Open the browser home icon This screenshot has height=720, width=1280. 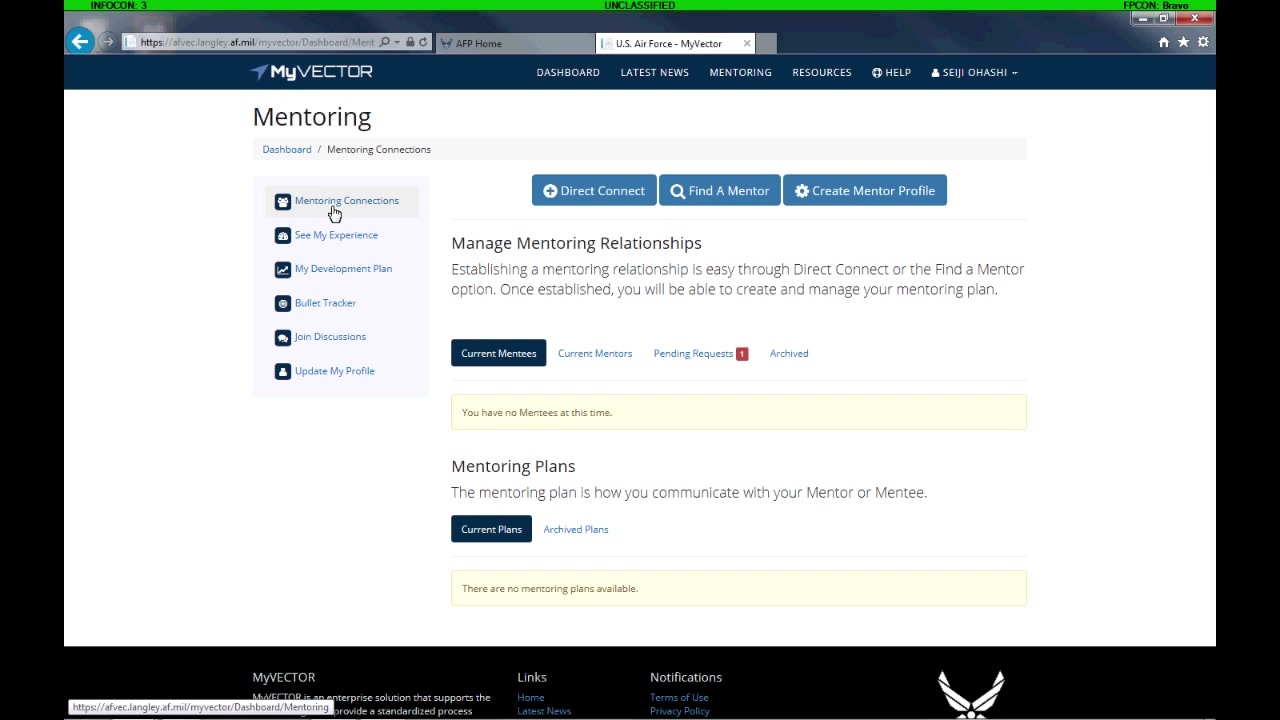pyautogui.click(x=1163, y=42)
